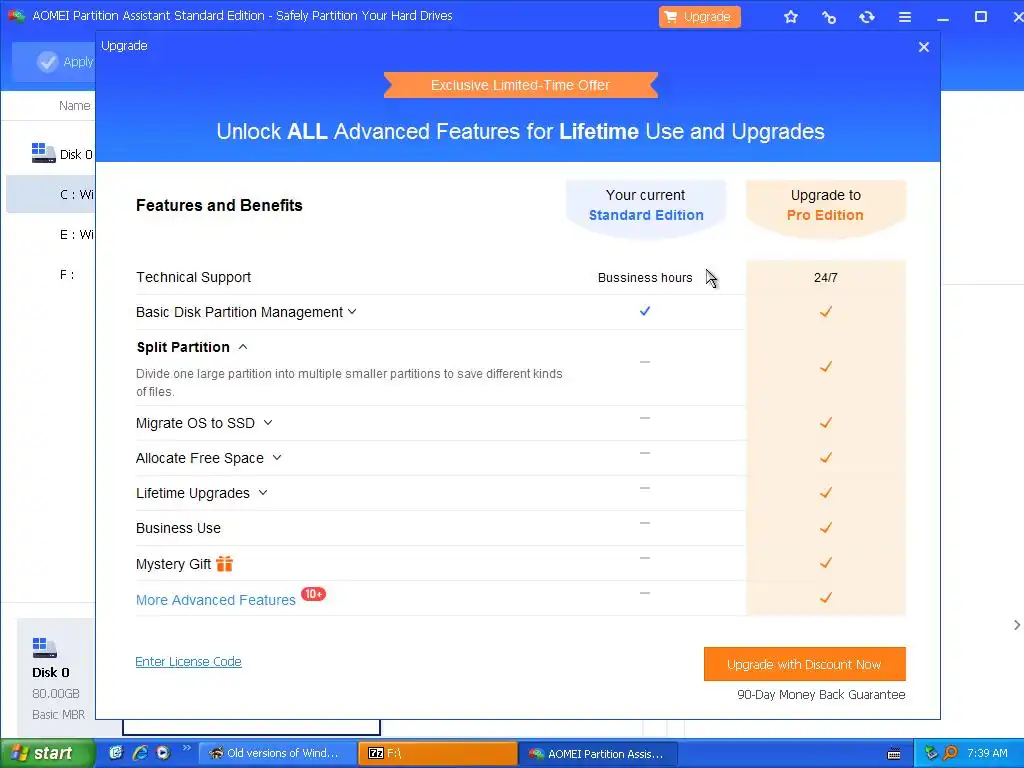Launch Internet Explorer from quick launch
1024x768 pixels.
point(140,753)
